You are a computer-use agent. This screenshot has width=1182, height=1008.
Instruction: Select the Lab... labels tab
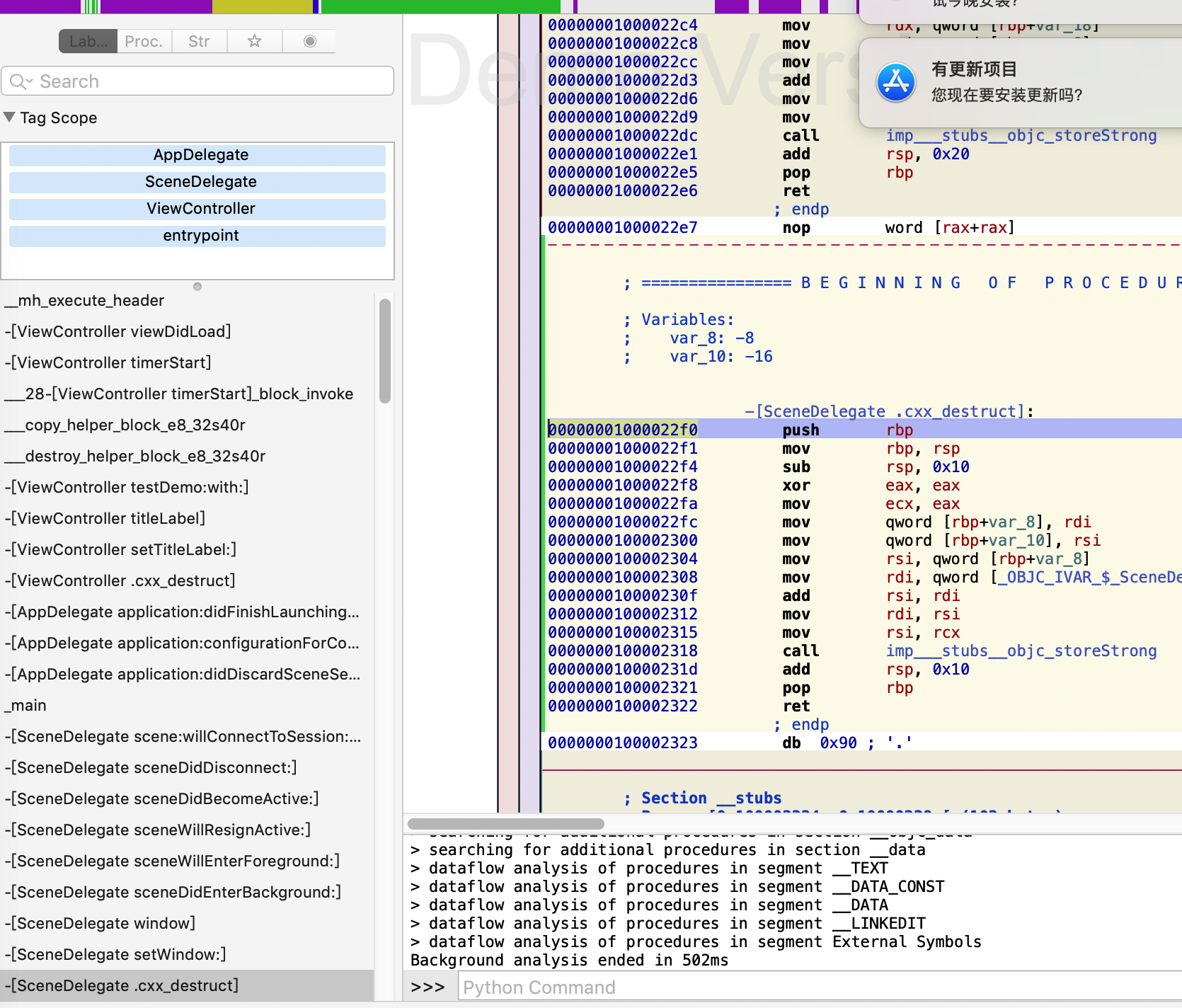[88, 41]
